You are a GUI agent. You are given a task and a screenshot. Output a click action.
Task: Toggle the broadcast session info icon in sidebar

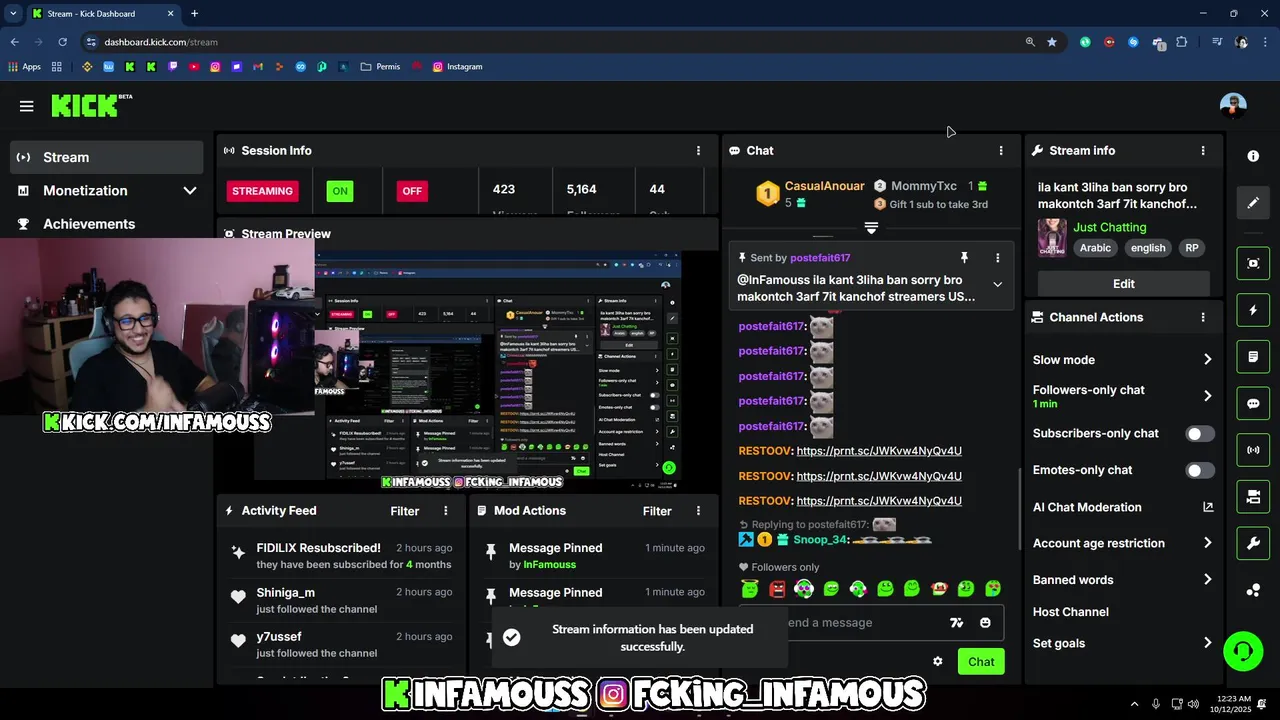pyautogui.click(x=1253, y=450)
